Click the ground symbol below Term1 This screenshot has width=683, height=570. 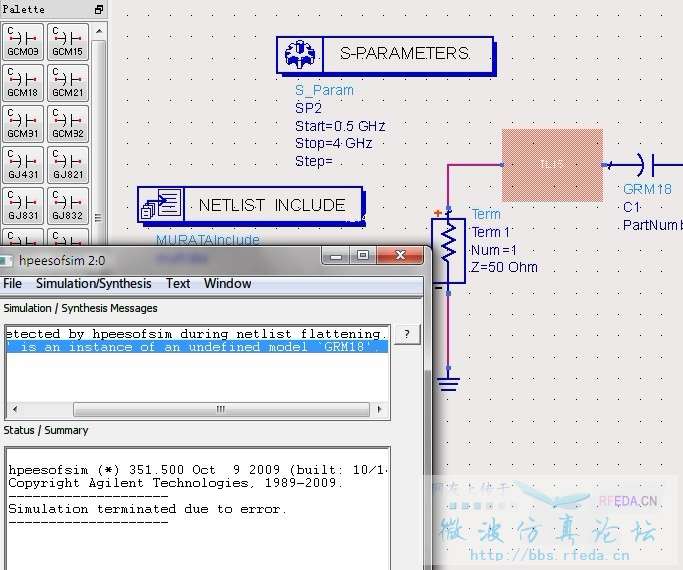(448, 383)
